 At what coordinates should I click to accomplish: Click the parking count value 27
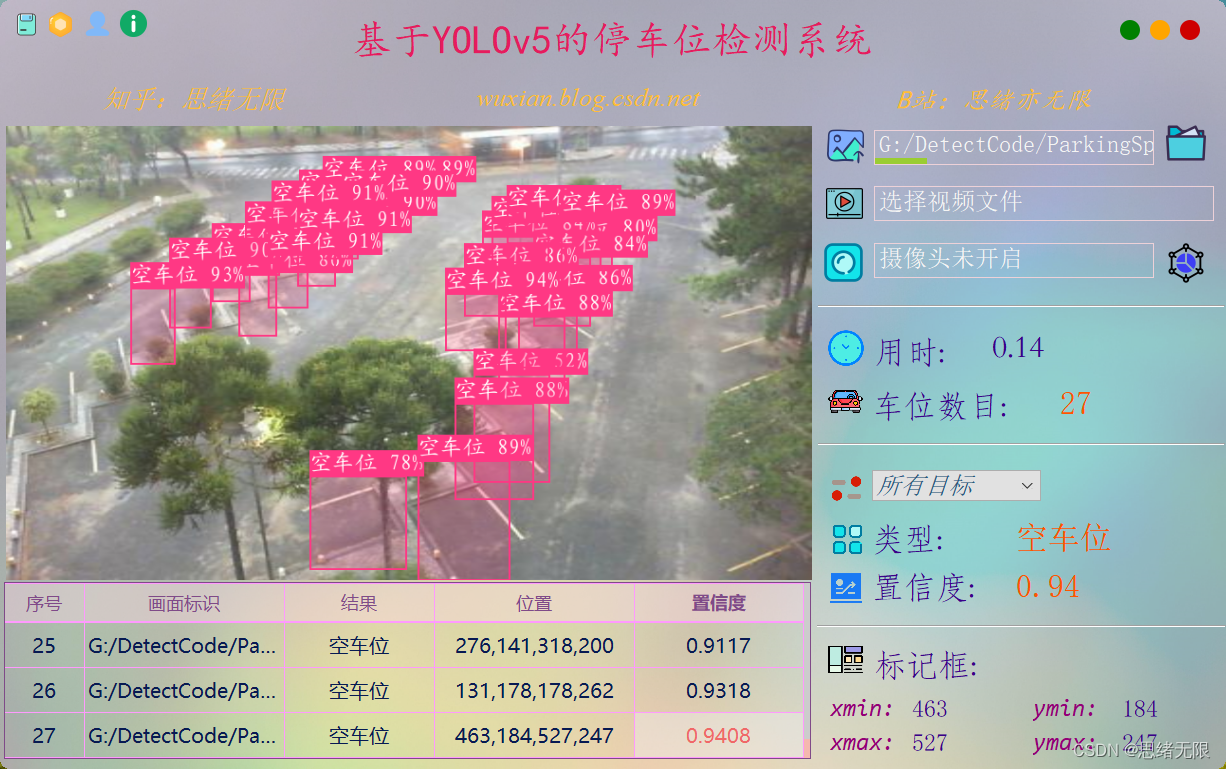[1075, 403]
